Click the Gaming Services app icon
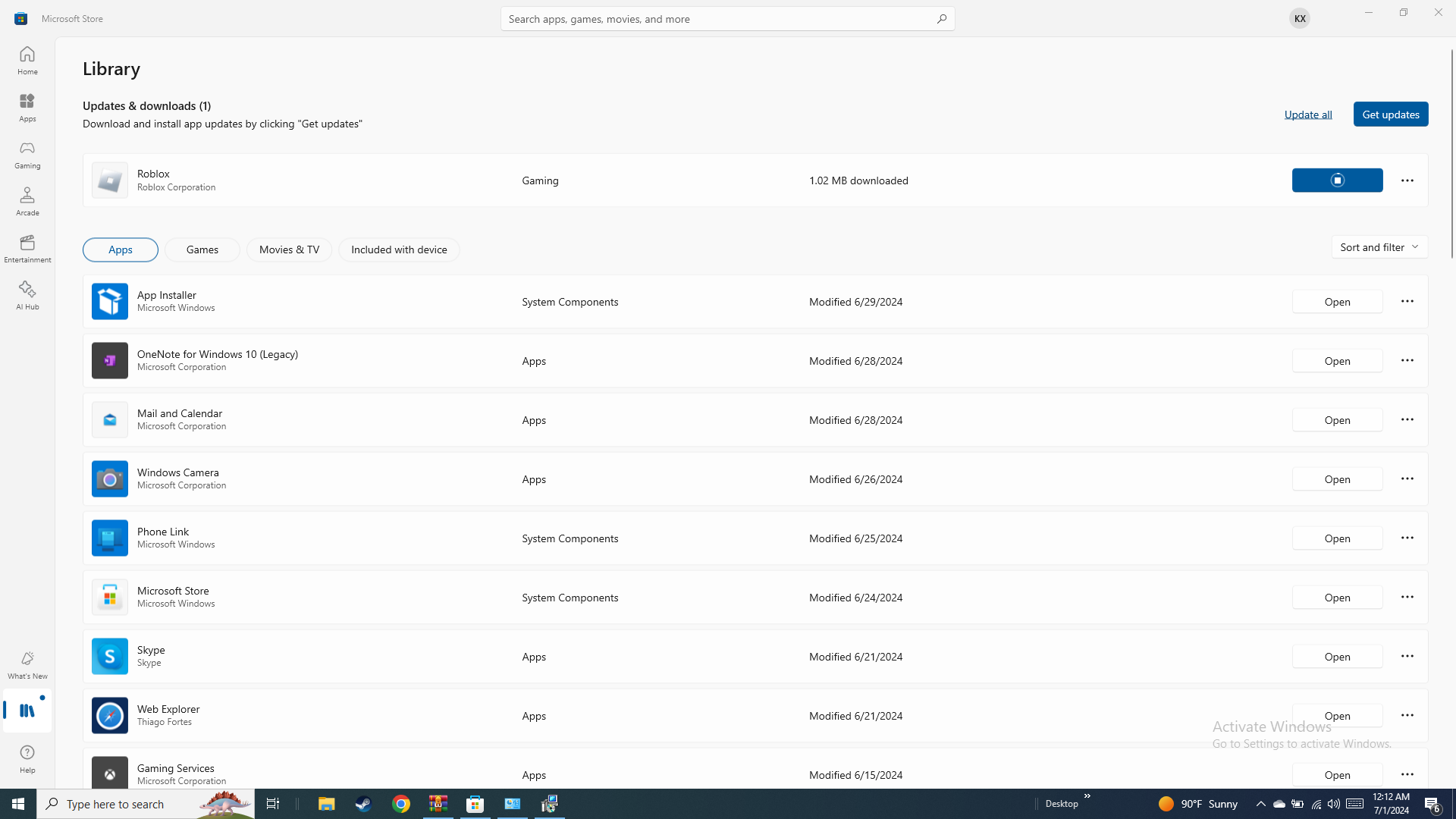The image size is (1456, 819). [110, 773]
